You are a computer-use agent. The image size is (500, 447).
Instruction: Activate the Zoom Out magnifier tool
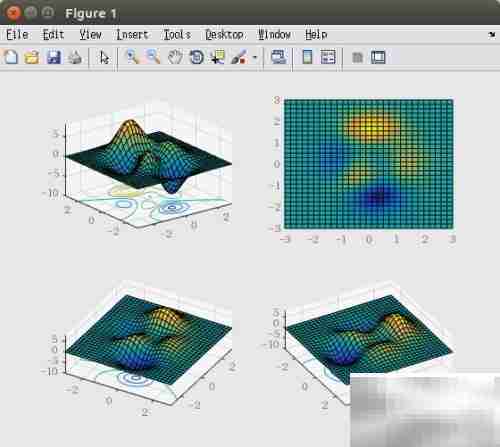(154, 57)
